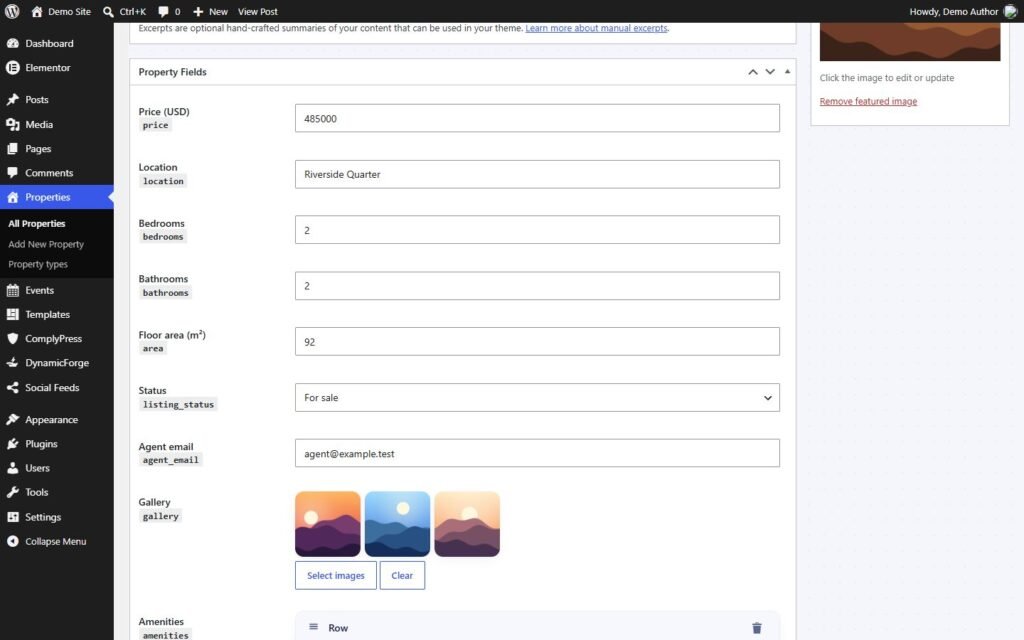Move Property Fields panel down
The width and height of the screenshot is (1024, 640).
[x=771, y=72]
